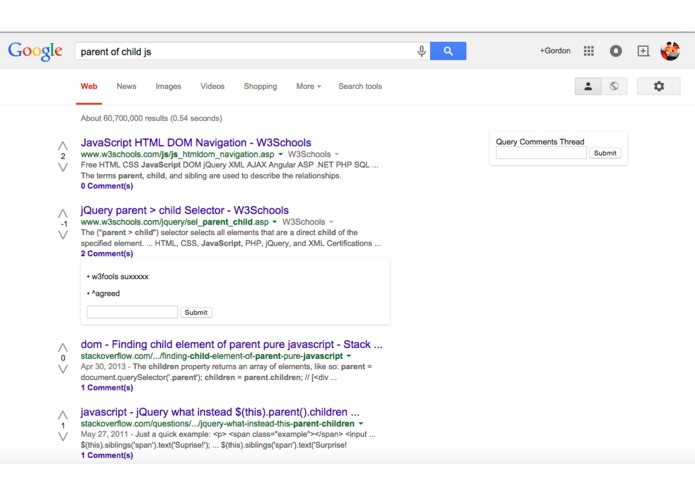Focus the Query Comments Thread input box
The width and height of the screenshot is (695, 494).
(541, 153)
